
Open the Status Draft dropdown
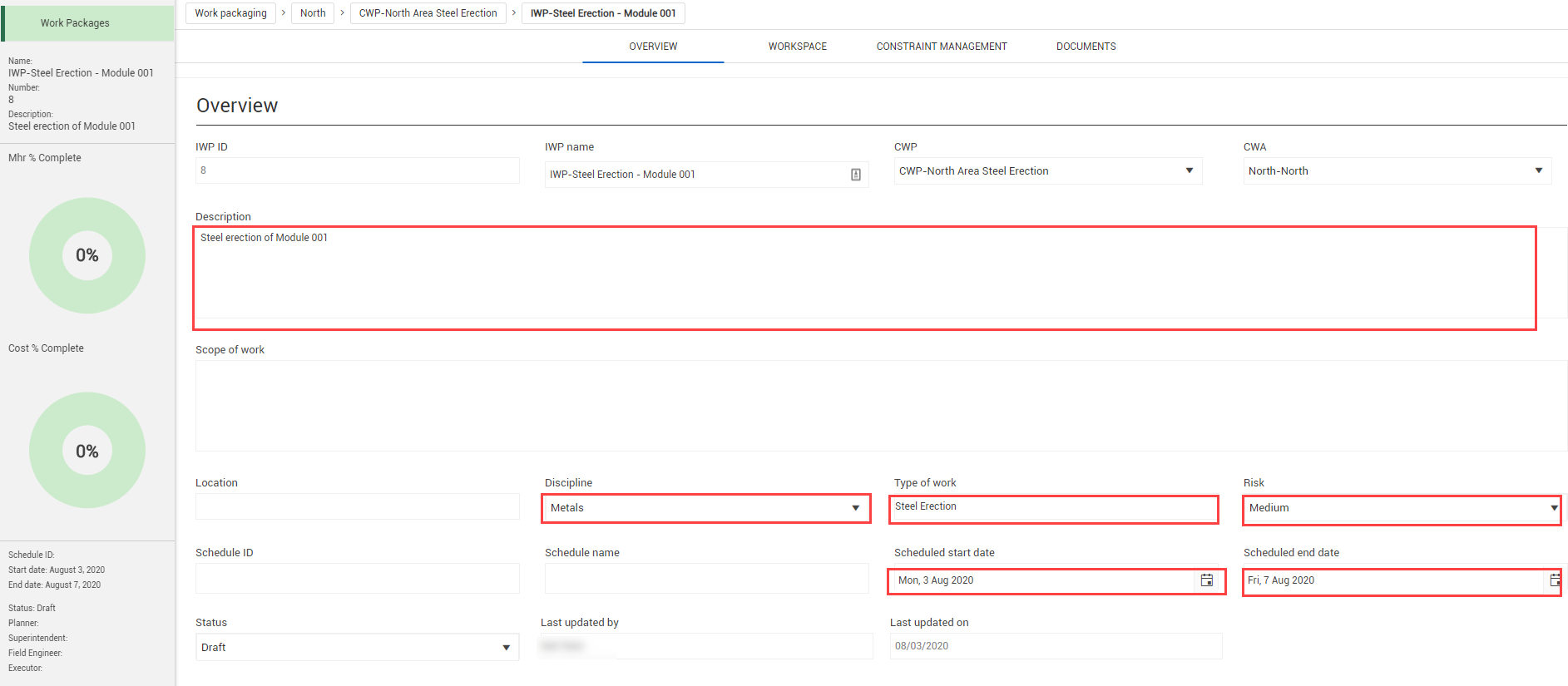pyautogui.click(x=506, y=648)
